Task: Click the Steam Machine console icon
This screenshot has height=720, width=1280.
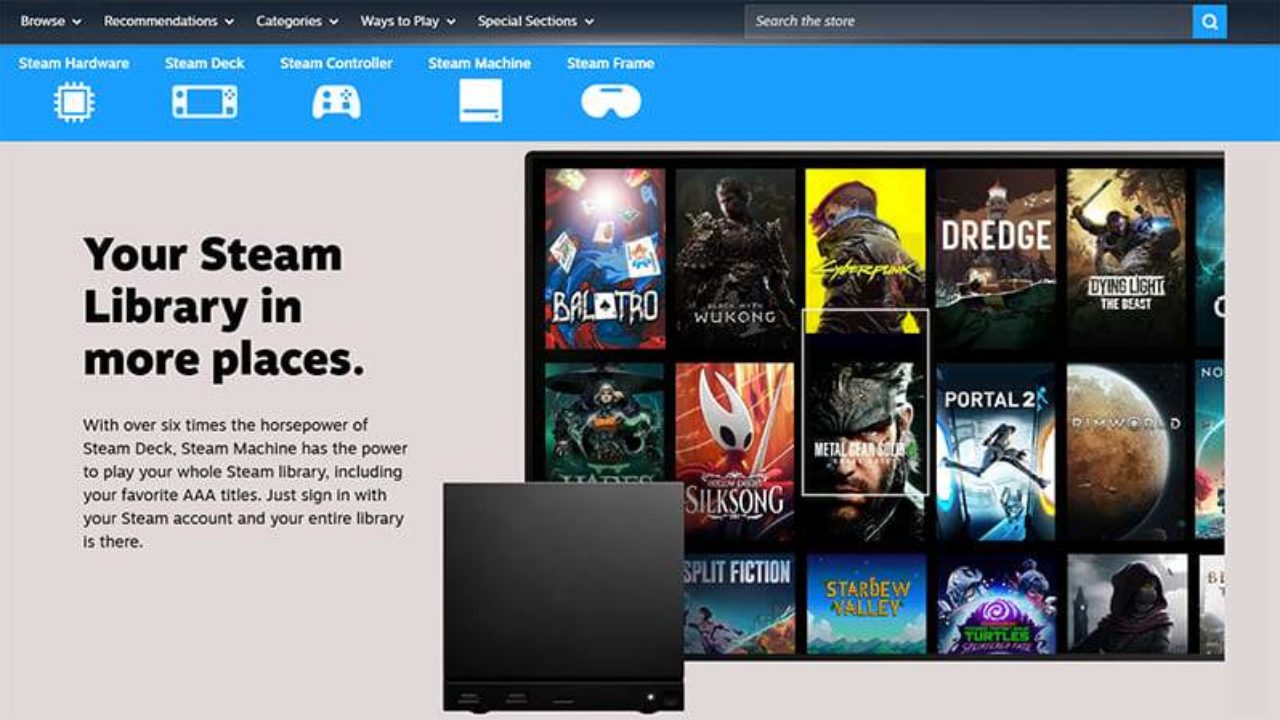Action: pyautogui.click(x=480, y=100)
